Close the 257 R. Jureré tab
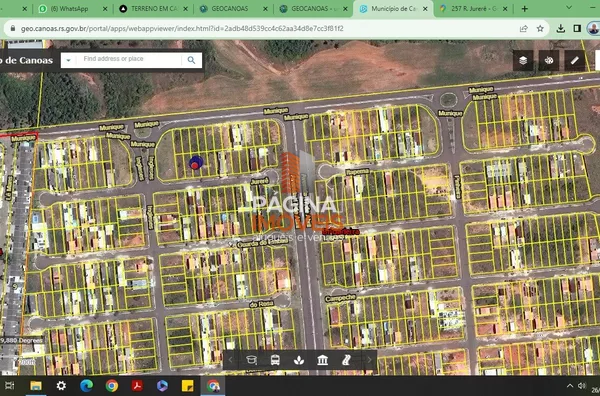The image size is (600, 396). point(505,8)
